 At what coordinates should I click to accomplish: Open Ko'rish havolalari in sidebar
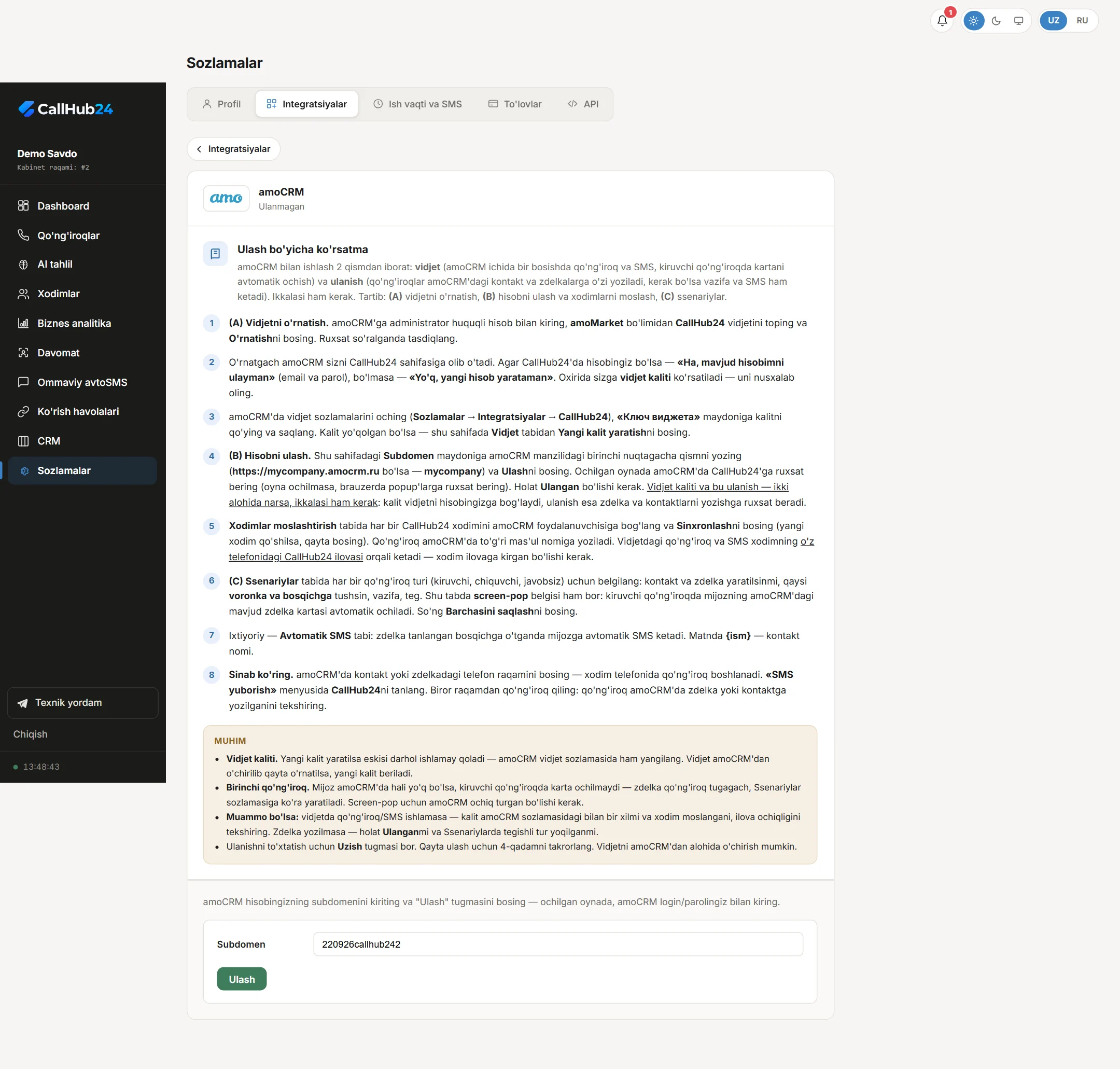82,411
